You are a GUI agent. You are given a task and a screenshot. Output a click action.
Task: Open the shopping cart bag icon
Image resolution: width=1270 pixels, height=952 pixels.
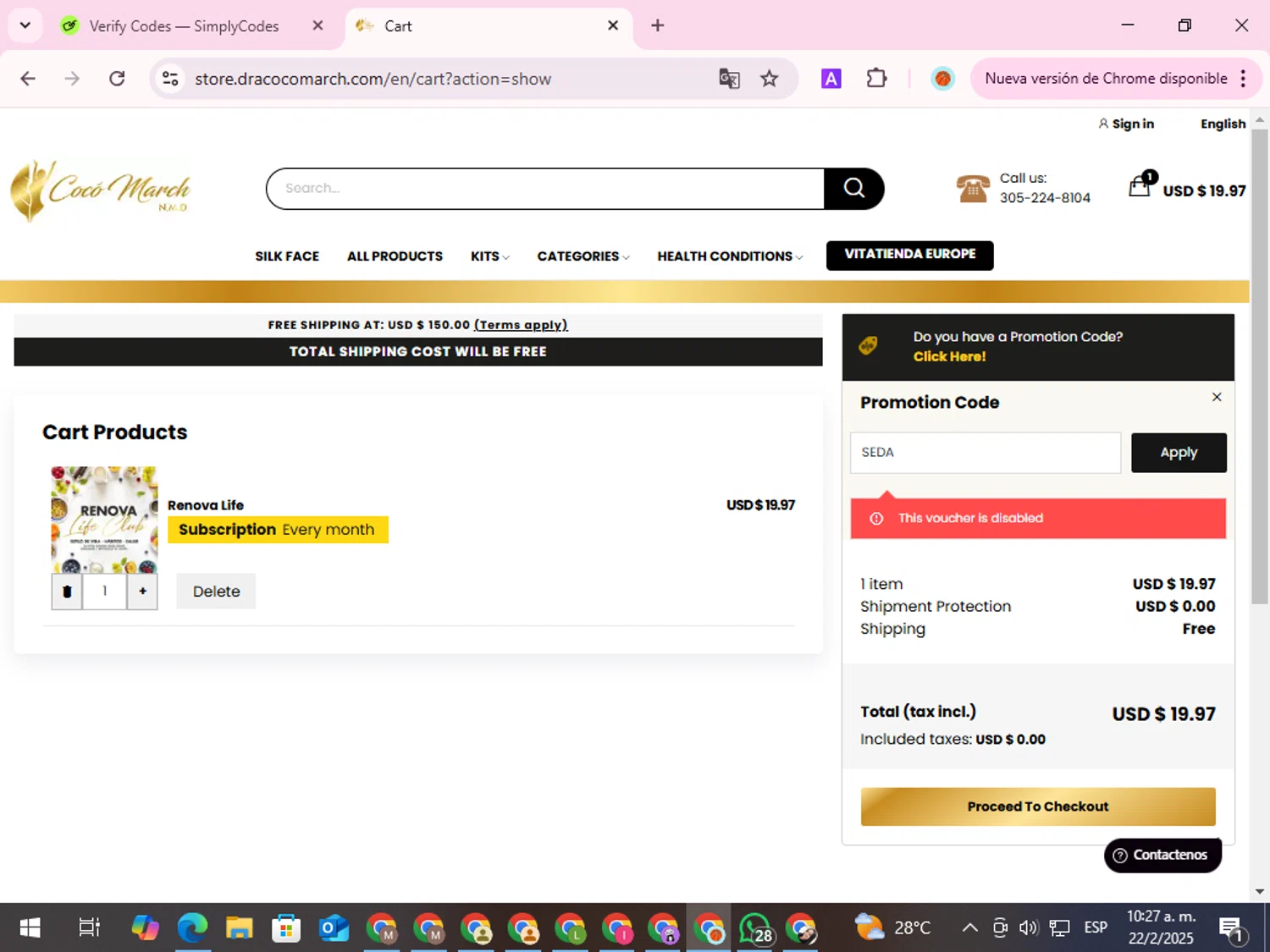1140,184
